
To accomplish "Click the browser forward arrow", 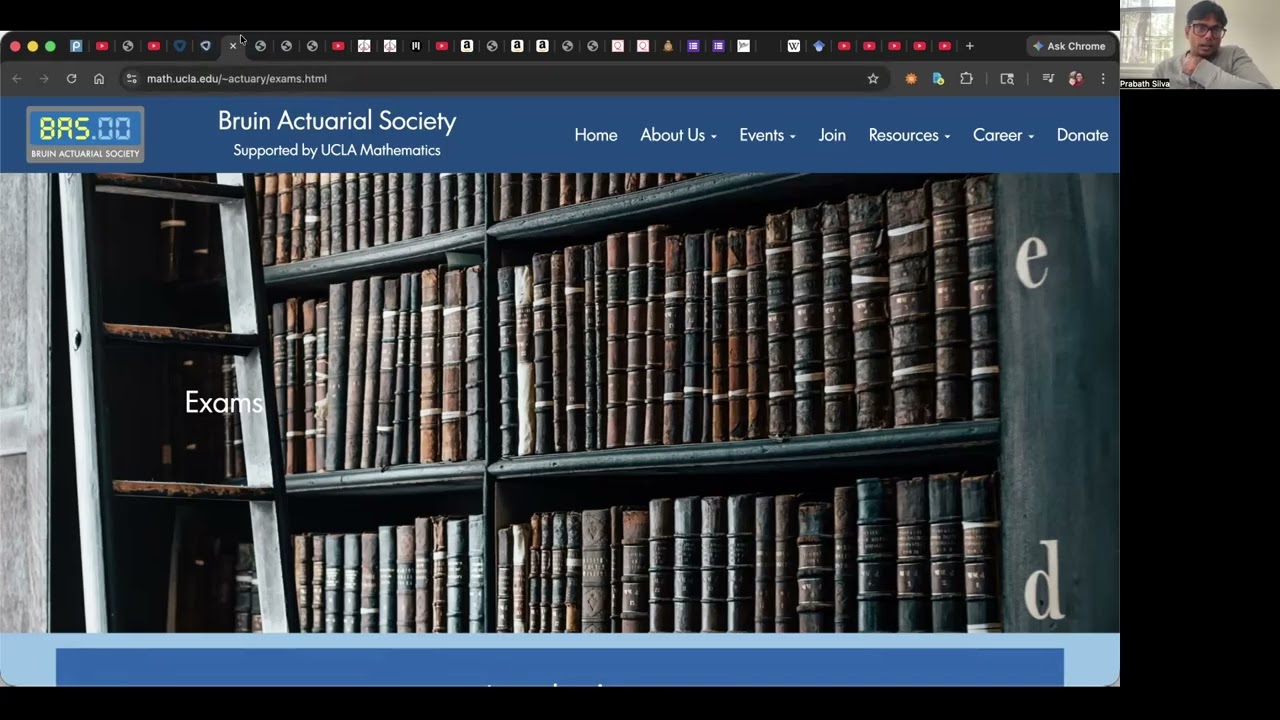I will pyautogui.click(x=44, y=78).
